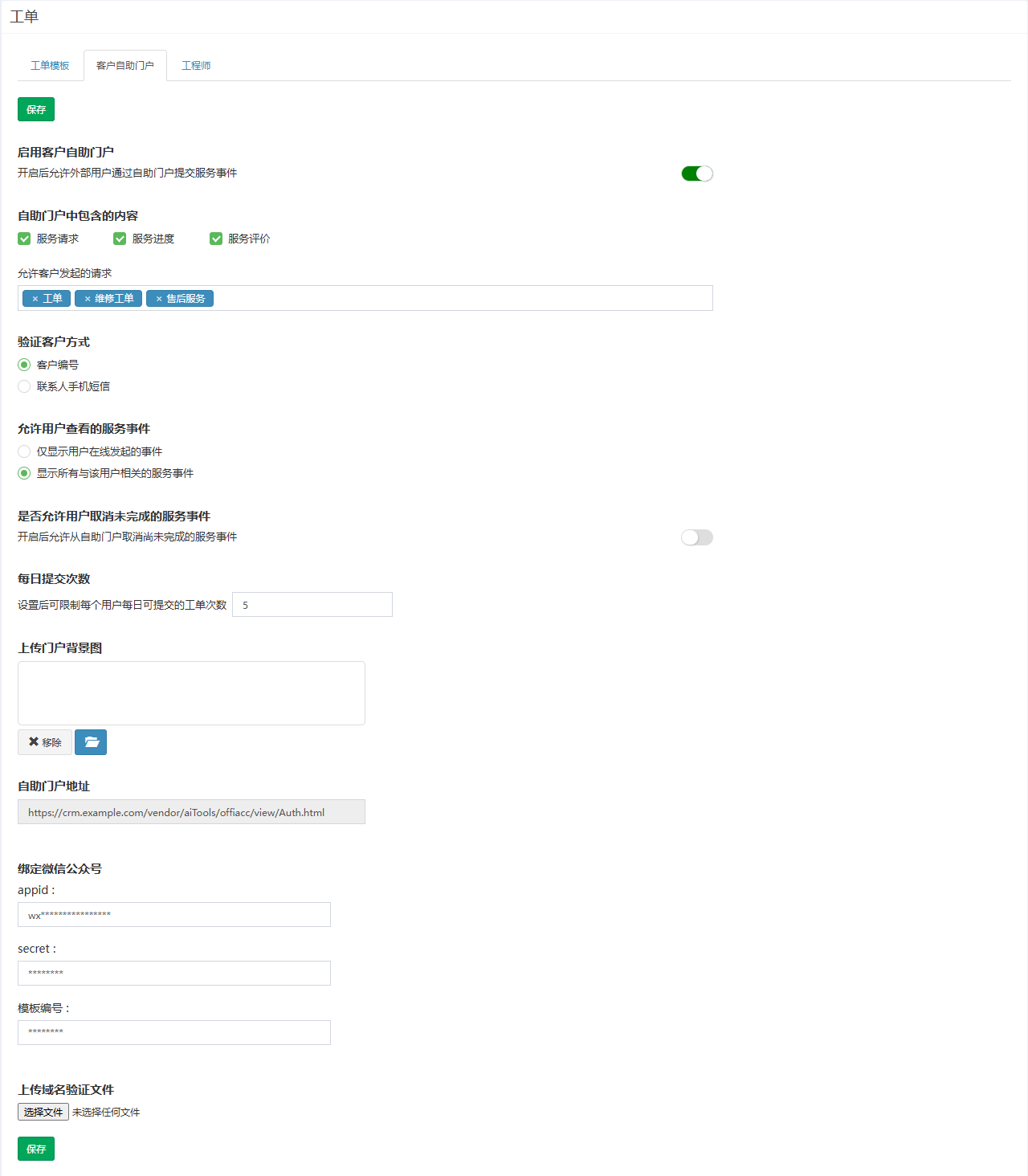Uncheck the 服务请求 checkbox
The width and height of the screenshot is (1028, 1176).
(x=24, y=239)
